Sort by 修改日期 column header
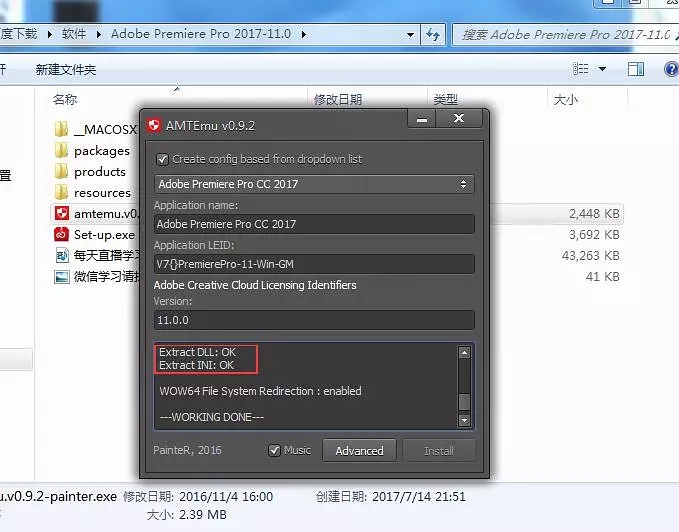The width and height of the screenshot is (679, 532). (x=338, y=100)
